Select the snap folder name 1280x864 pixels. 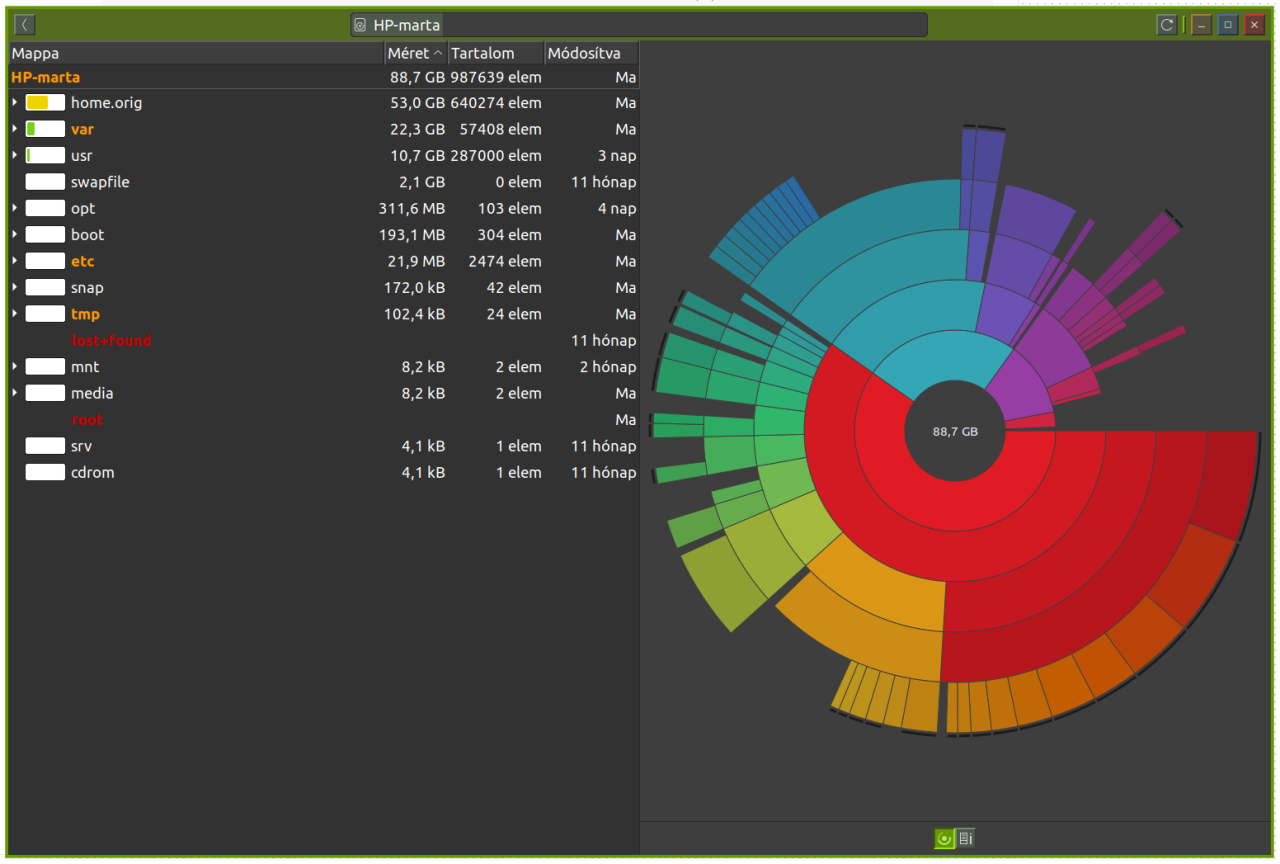[87, 288]
